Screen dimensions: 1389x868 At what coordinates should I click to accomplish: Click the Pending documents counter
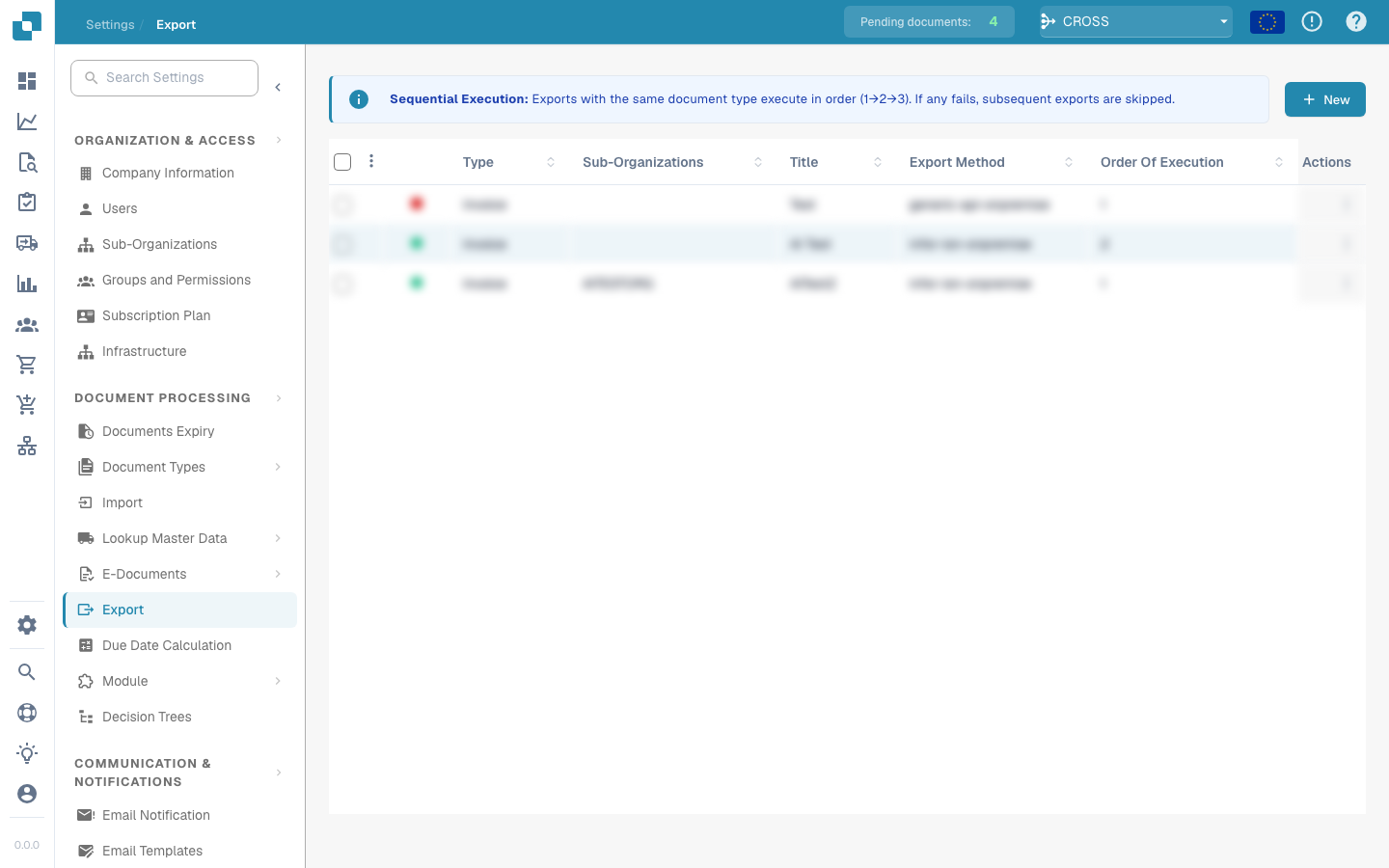pyautogui.click(x=929, y=21)
